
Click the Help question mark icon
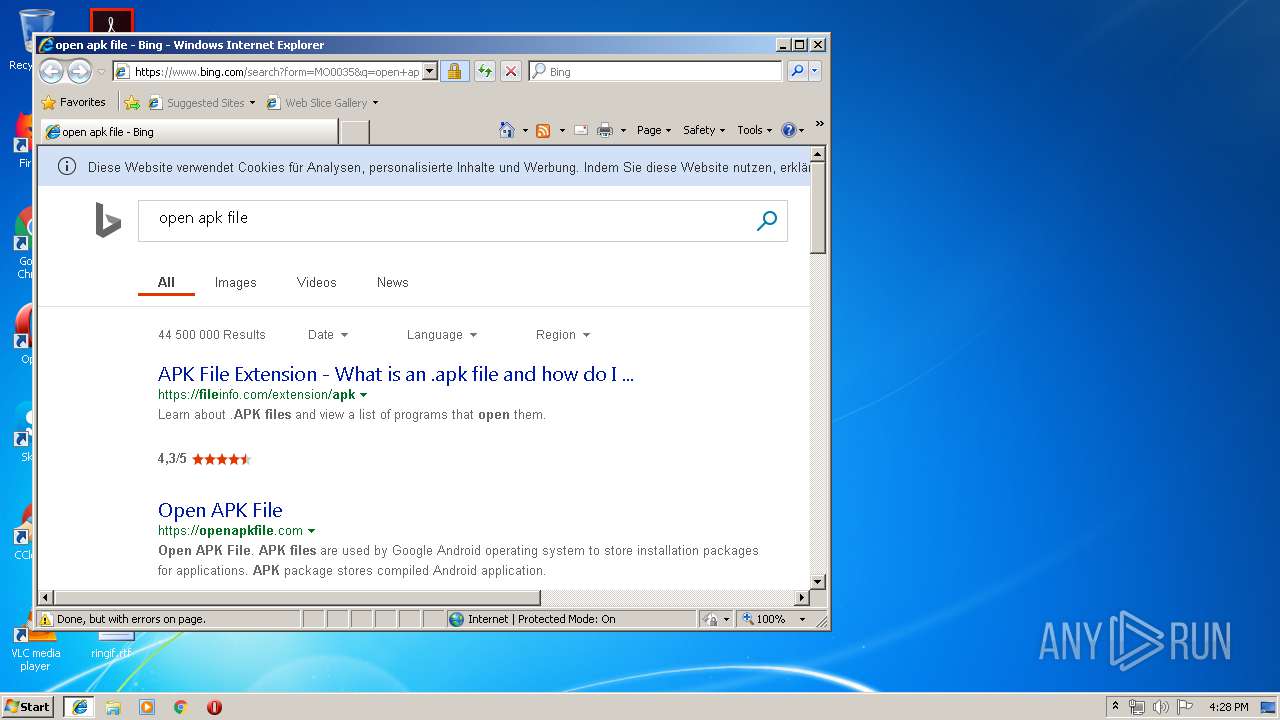788,130
